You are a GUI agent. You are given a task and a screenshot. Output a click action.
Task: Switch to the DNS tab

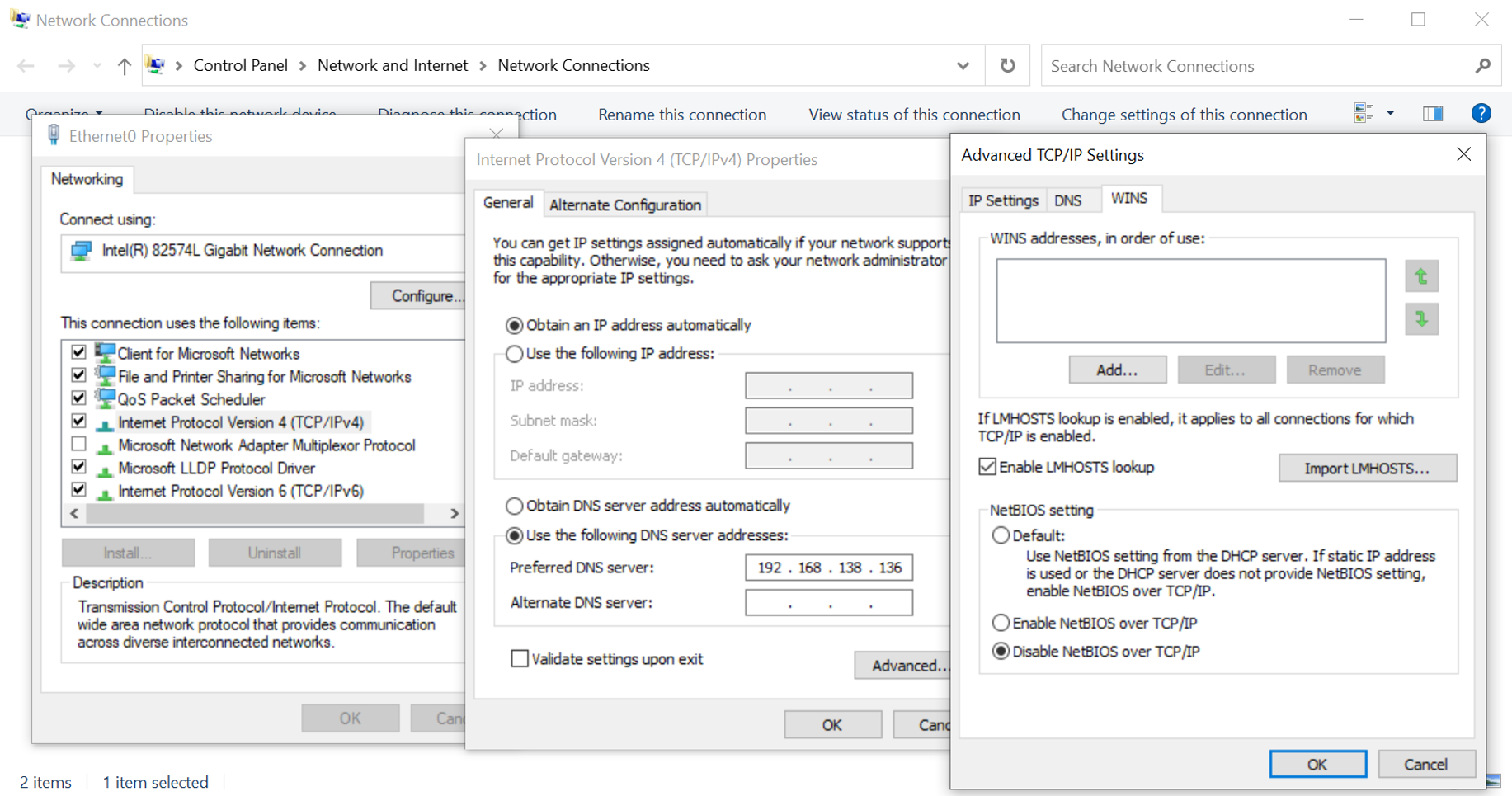pos(1067,200)
